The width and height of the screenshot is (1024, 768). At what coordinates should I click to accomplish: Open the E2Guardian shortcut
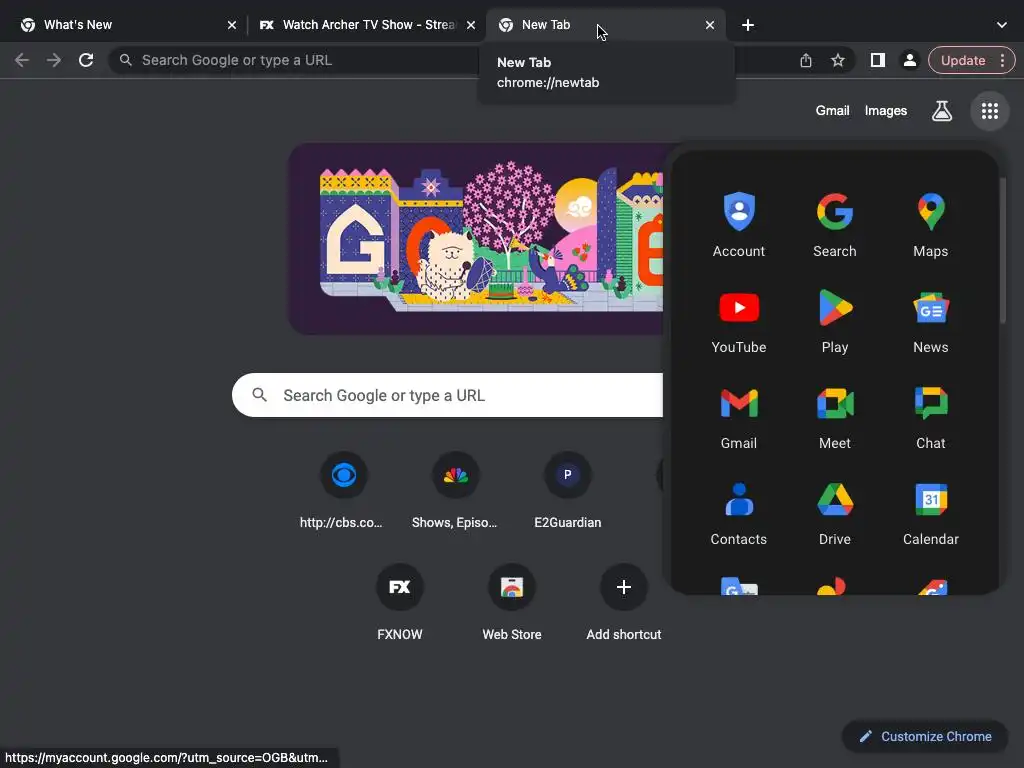coord(568,491)
